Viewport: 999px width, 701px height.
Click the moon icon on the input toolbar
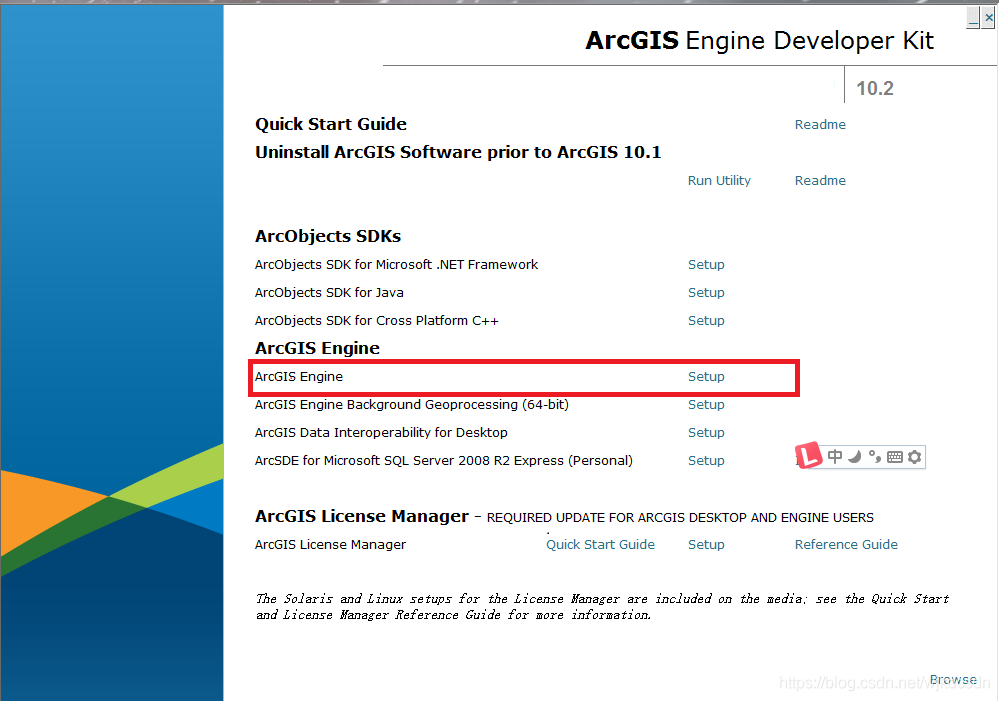point(855,456)
